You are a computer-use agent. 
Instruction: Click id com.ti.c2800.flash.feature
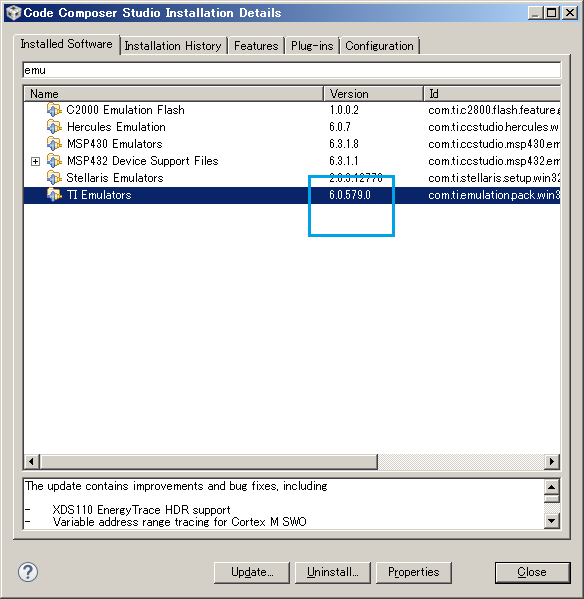coord(494,110)
